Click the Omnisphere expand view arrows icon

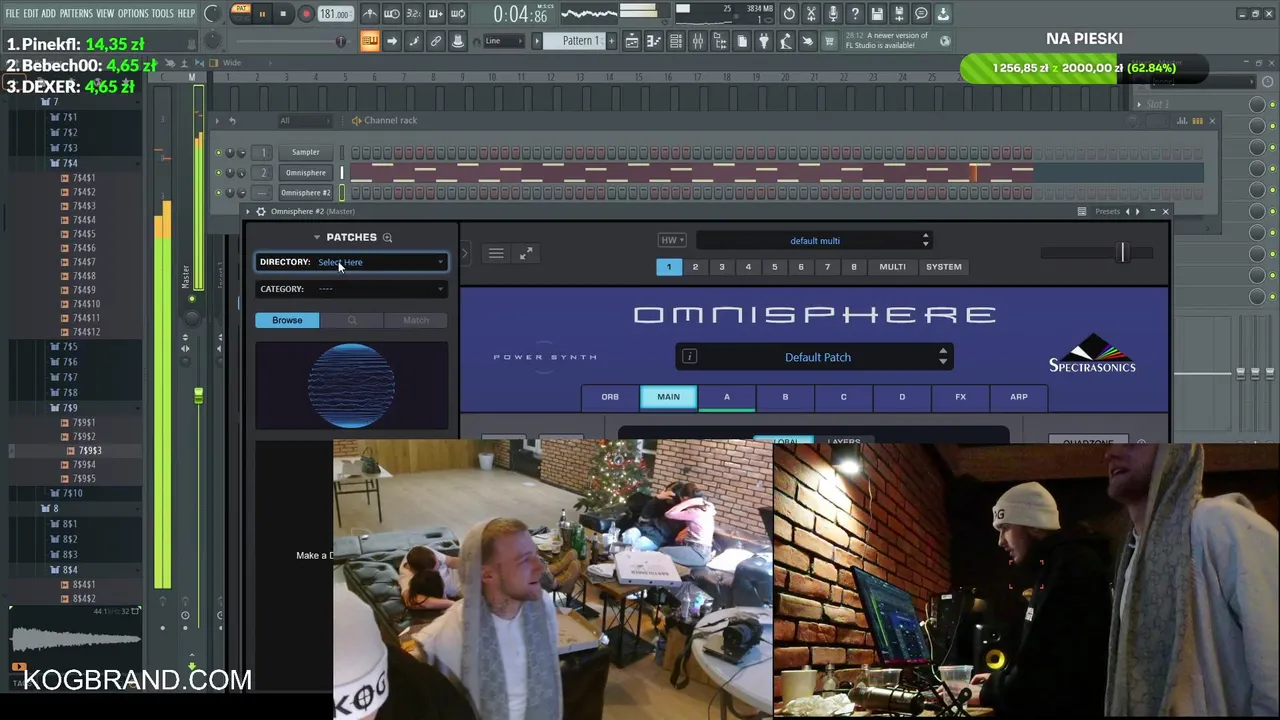click(x=526, y=254)
